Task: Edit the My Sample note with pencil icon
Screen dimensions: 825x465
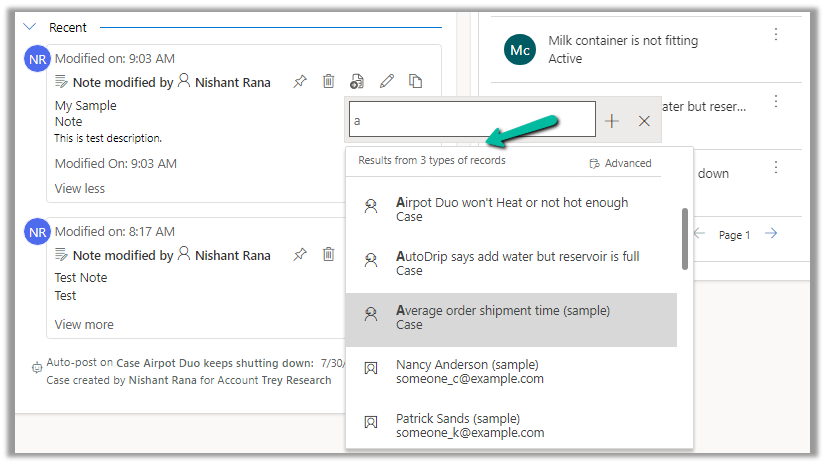Action: point(387,82)
